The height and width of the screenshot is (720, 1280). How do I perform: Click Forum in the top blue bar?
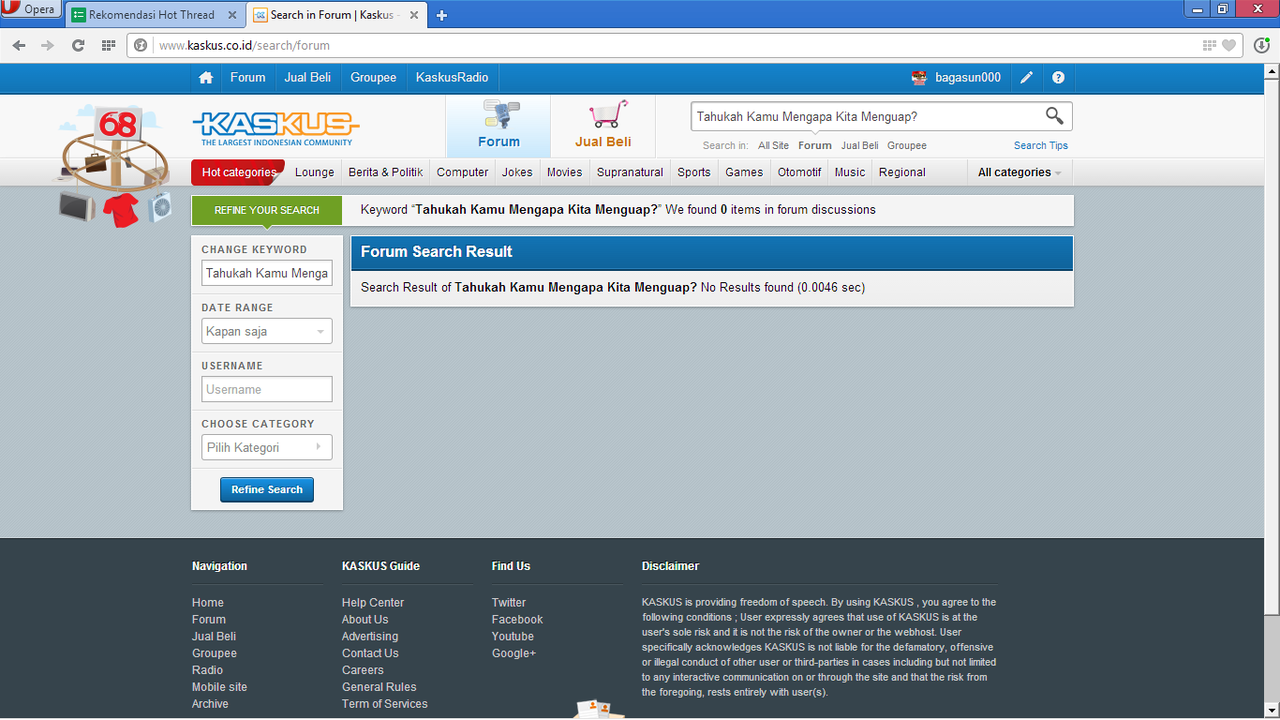tap(248, 78)
